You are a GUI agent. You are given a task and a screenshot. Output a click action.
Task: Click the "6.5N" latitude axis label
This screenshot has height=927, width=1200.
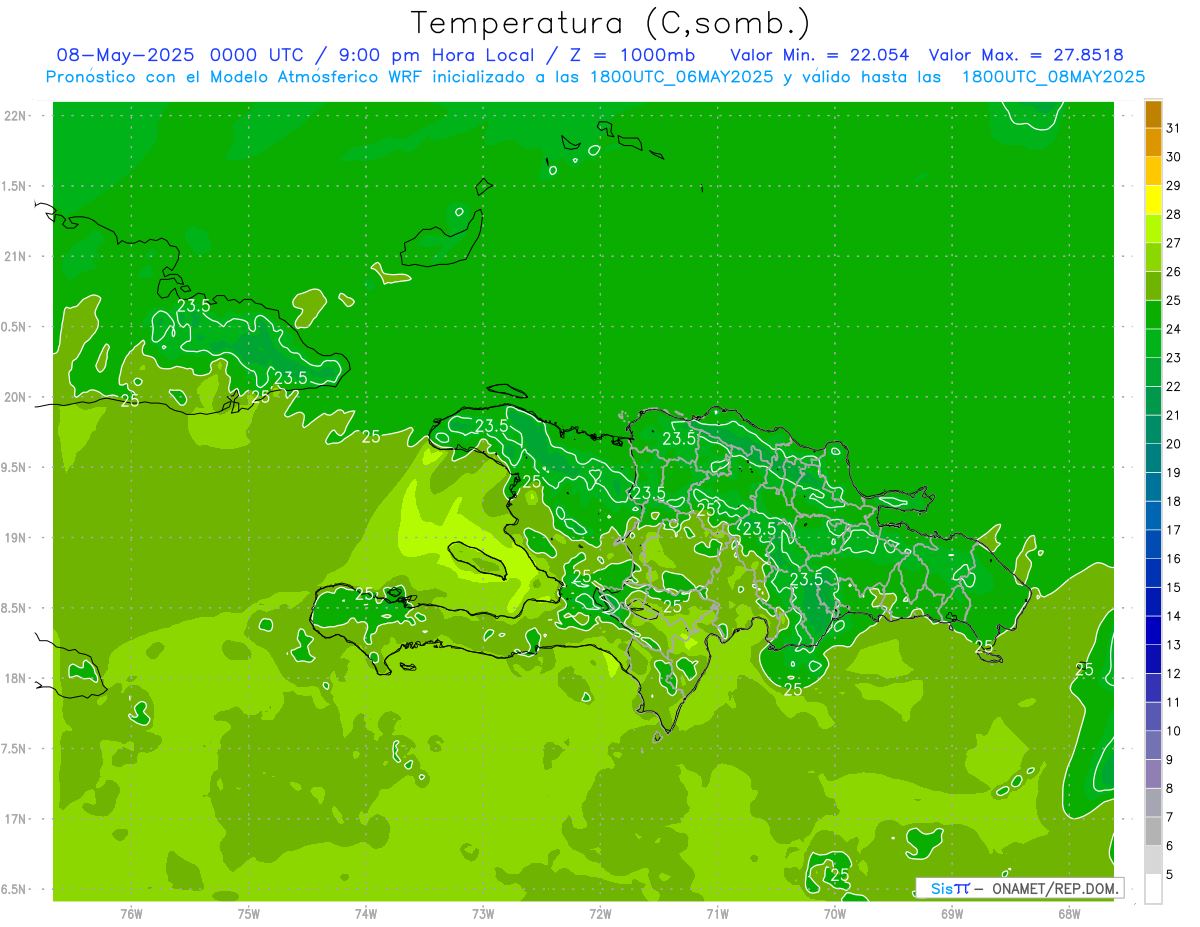(15, 890)
